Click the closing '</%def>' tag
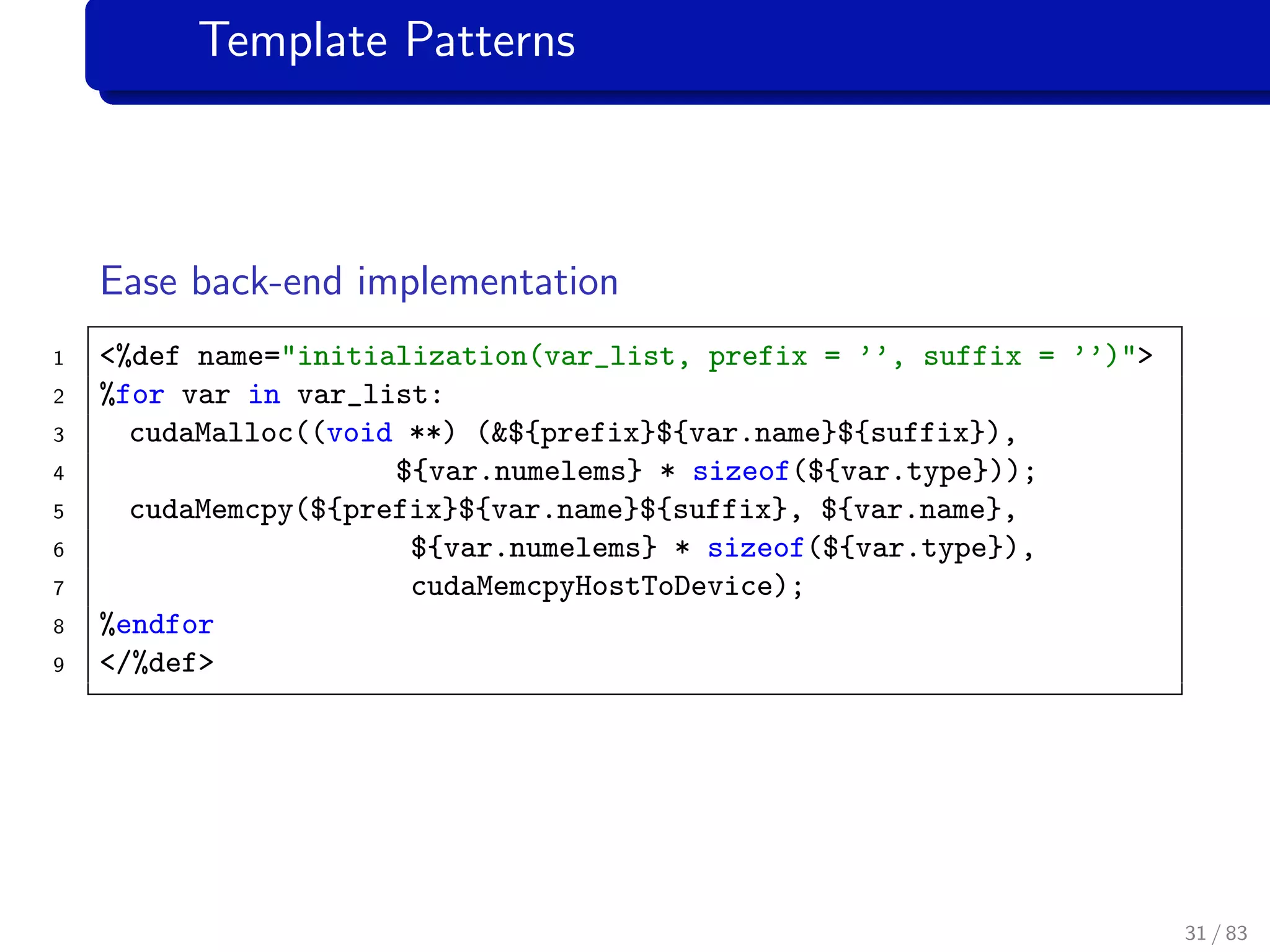The width and height of the screenshot is (1270, 952). [x=157, y=663]
